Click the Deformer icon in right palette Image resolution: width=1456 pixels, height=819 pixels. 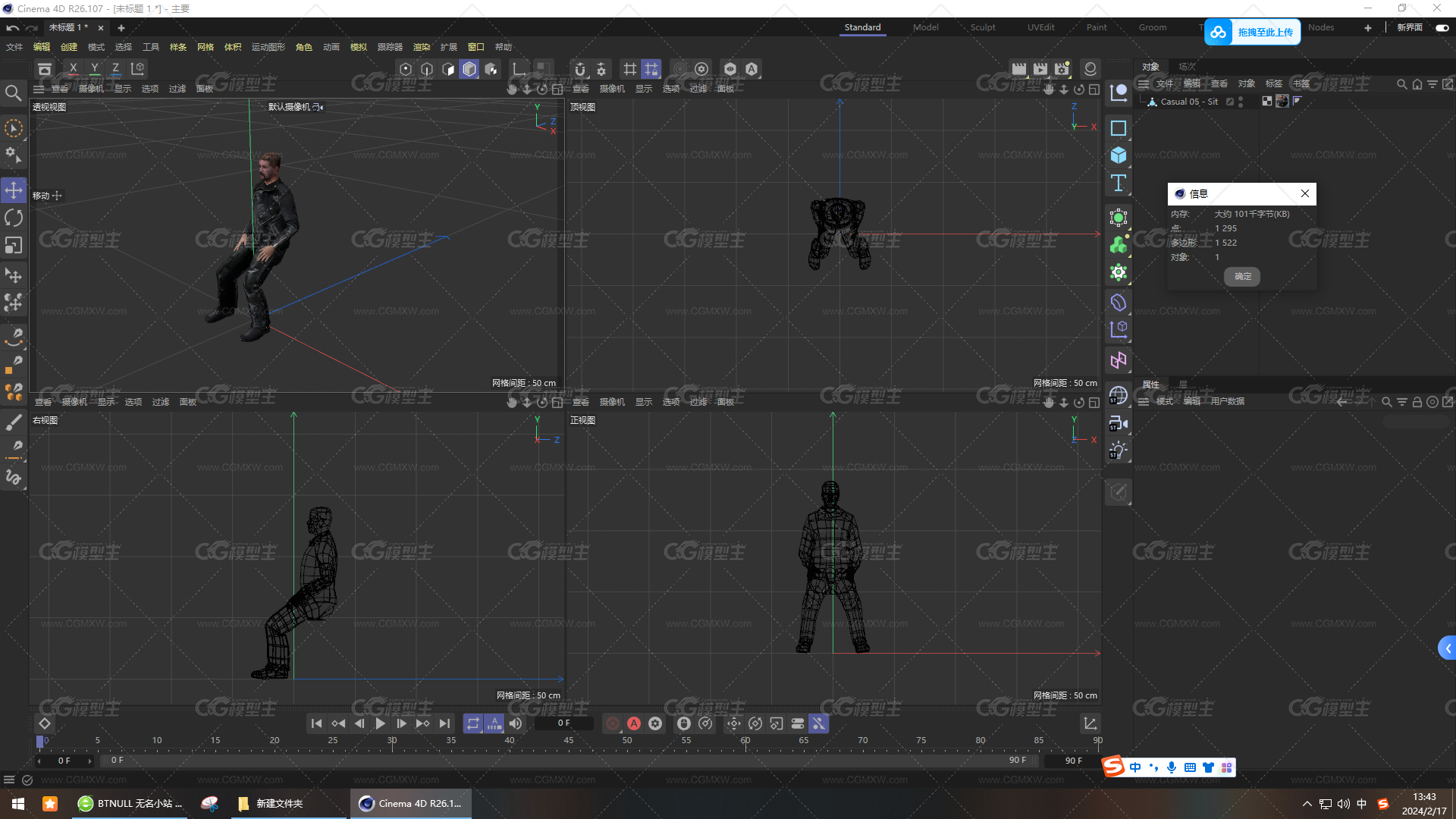1119,303
